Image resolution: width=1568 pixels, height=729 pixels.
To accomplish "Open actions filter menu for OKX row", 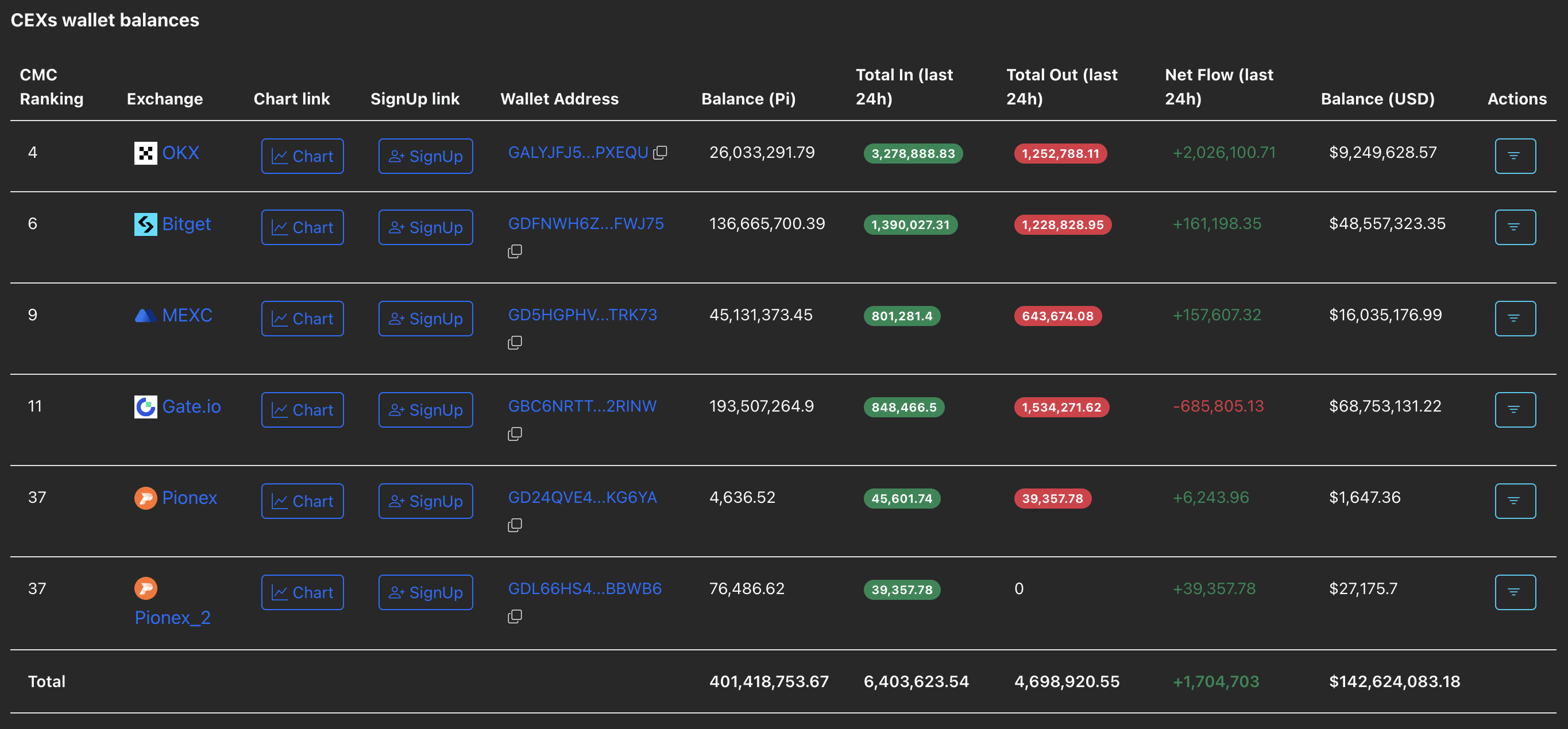I will click(x=1515, y=156).
